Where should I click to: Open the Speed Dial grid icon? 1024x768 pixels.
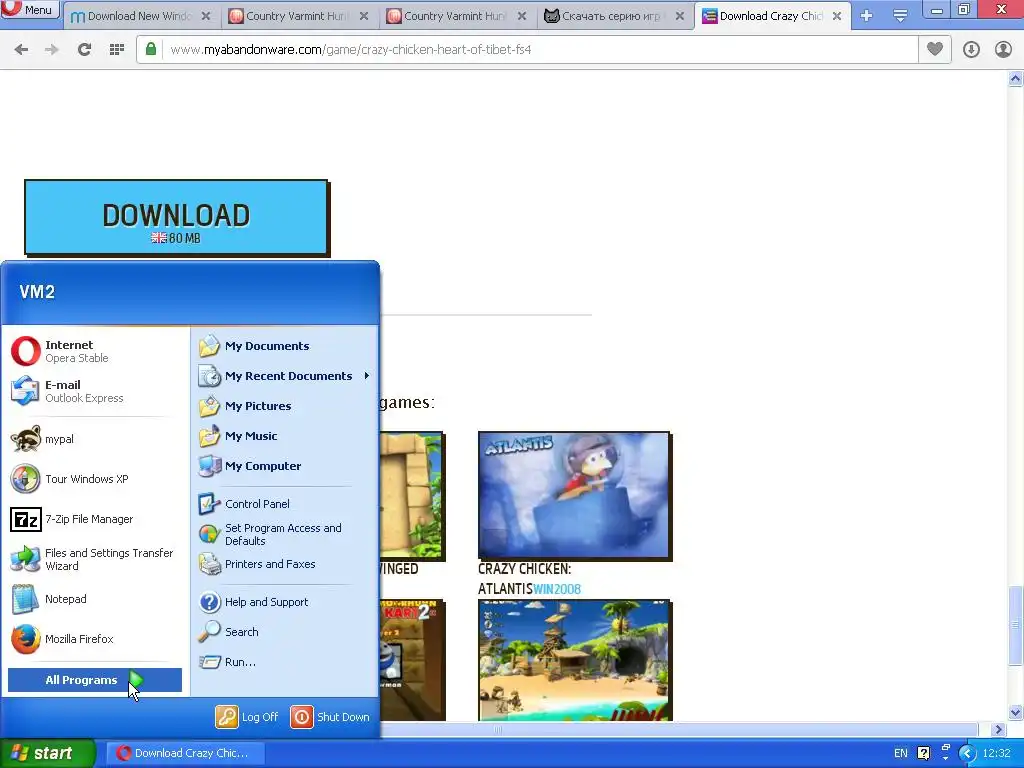coord(117,50)
